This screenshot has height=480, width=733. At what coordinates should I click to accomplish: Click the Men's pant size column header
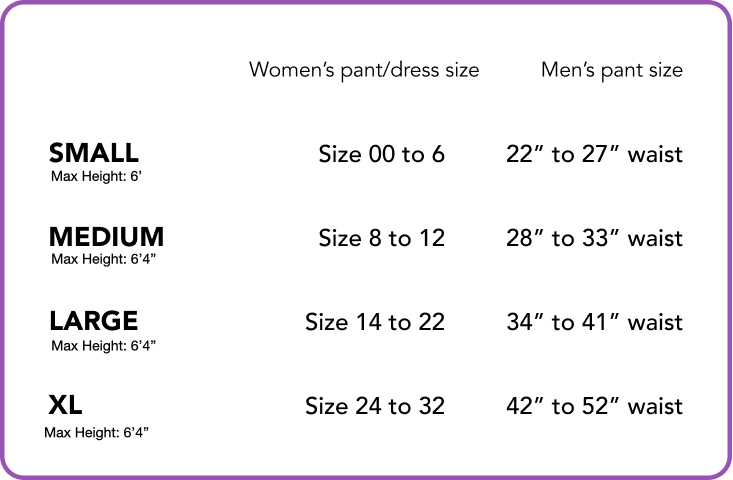[612, 70]
